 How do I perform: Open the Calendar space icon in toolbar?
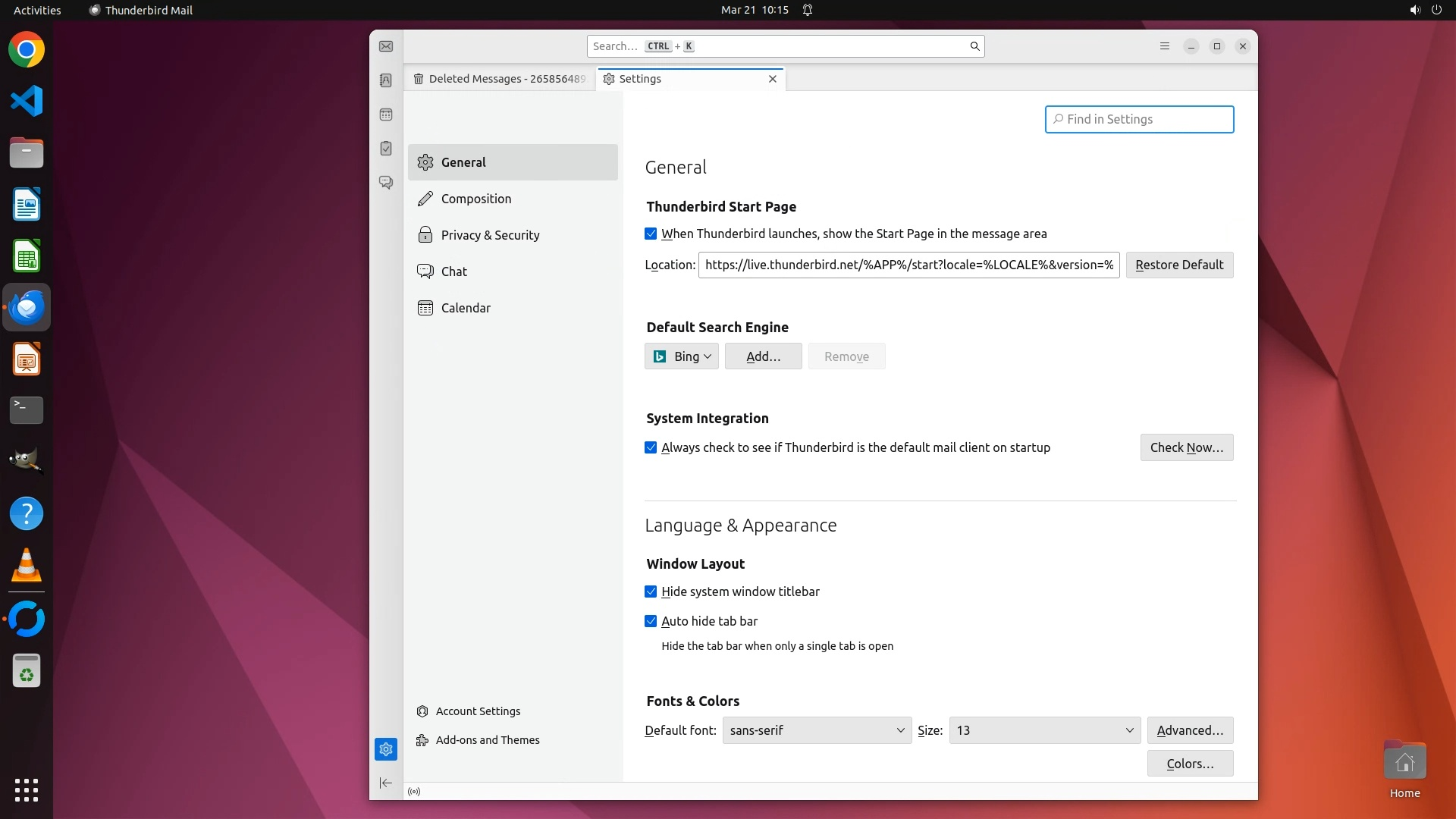pos(386,115)
